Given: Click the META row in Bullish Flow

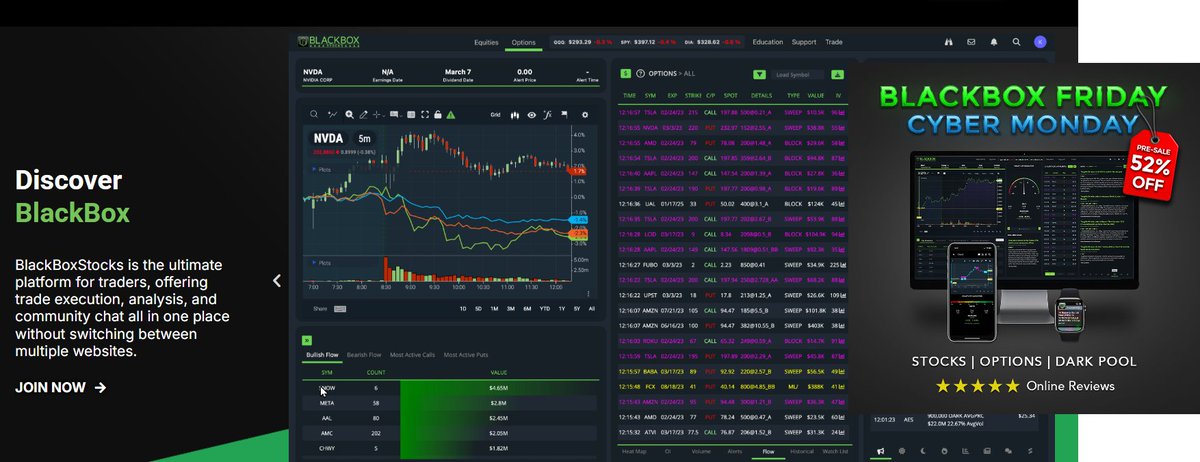Looking at the screenshot, I should [x=450, y=402].
